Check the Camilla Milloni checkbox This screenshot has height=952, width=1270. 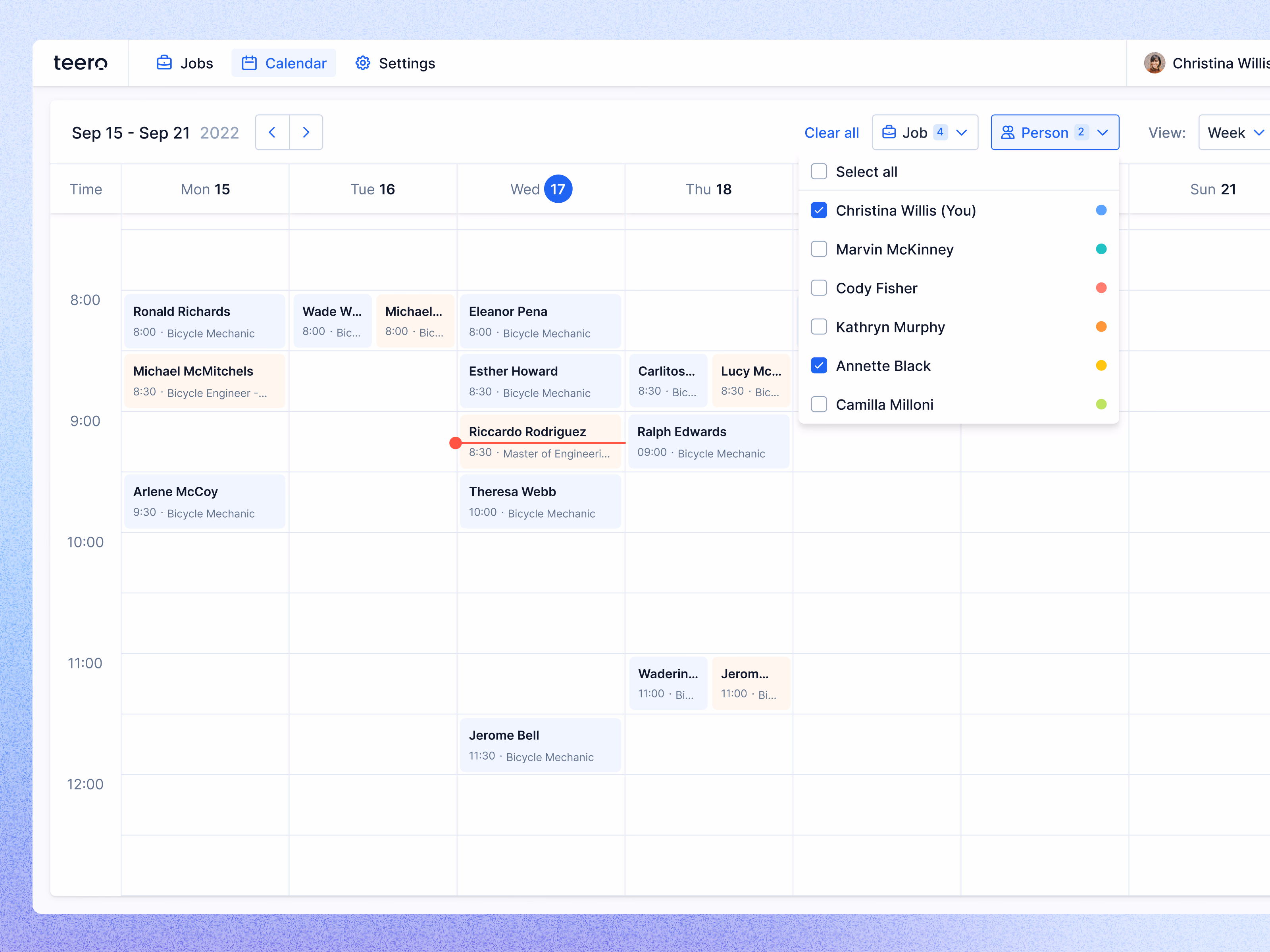pyautogui.click(x=819, y=405)
